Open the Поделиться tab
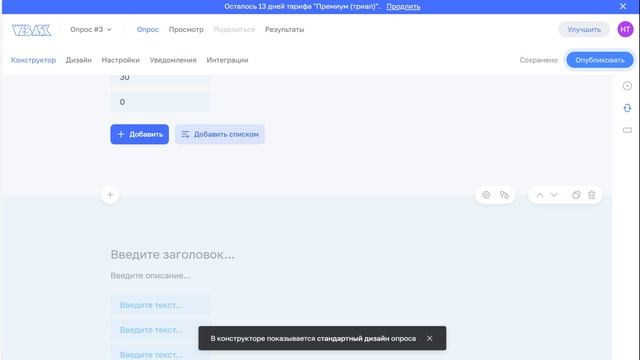The height and width of the screenshot is (360, 640). coord(234,29)
